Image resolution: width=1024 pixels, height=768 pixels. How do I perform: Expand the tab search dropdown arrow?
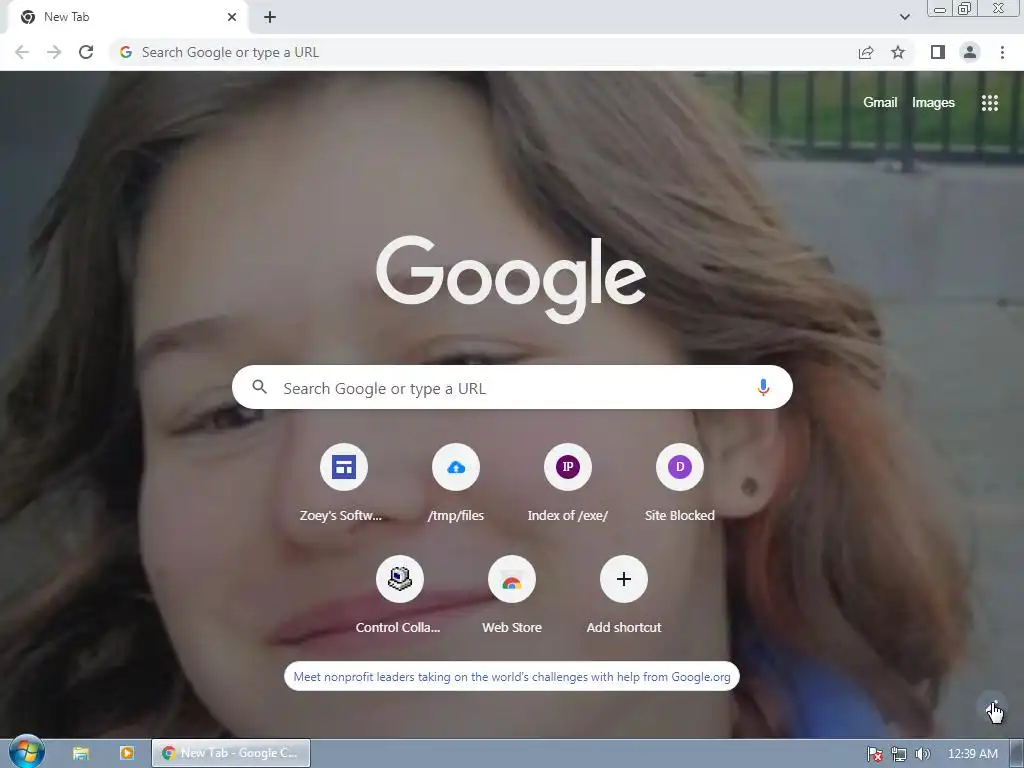[904, 17]
